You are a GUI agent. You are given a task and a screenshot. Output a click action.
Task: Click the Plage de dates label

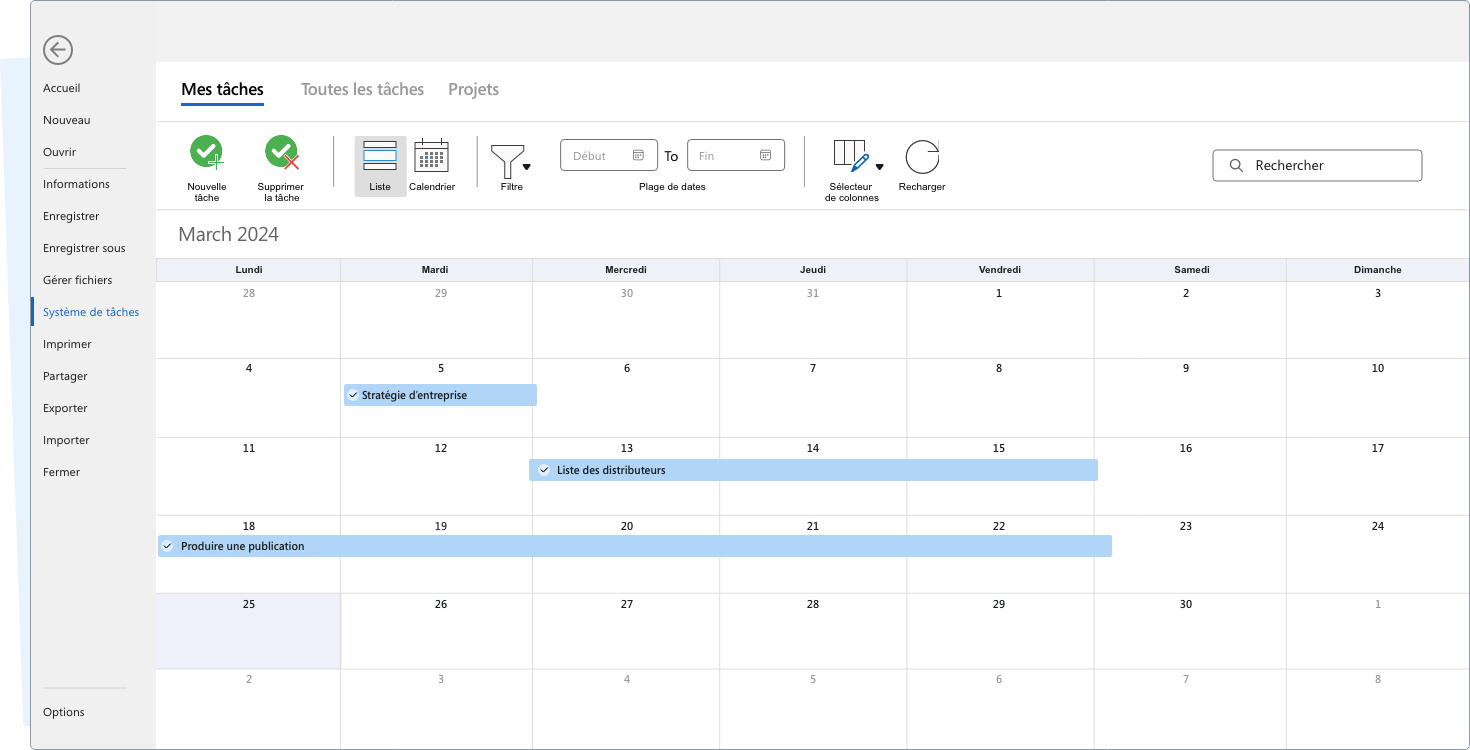[x=672, y=187]
